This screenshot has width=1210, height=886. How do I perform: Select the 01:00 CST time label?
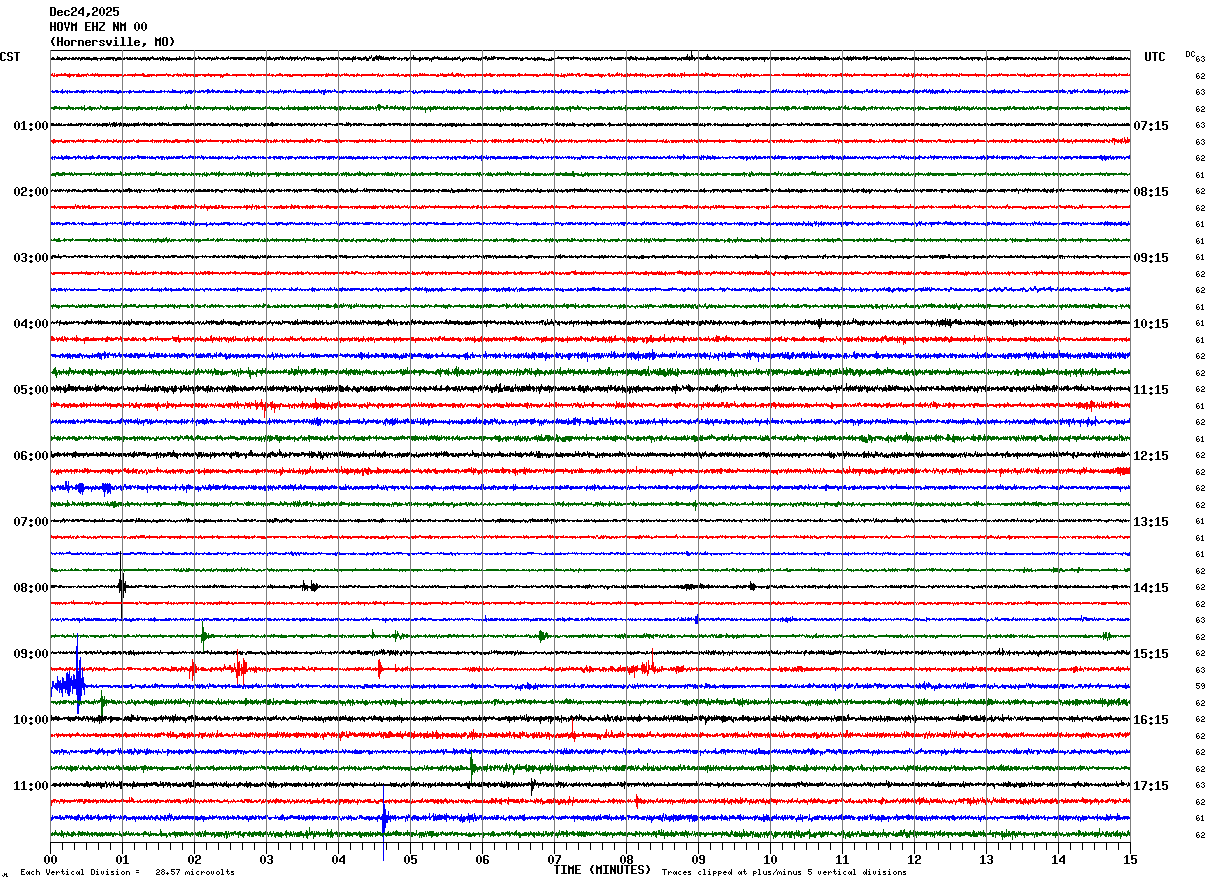[x=31, y=126]
